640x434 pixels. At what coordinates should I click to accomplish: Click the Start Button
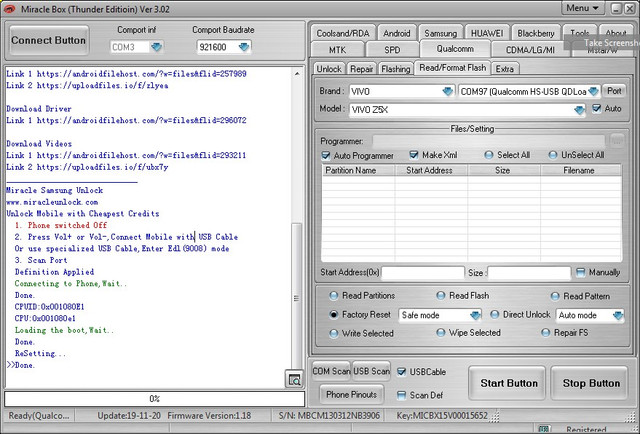click(509, 383)
